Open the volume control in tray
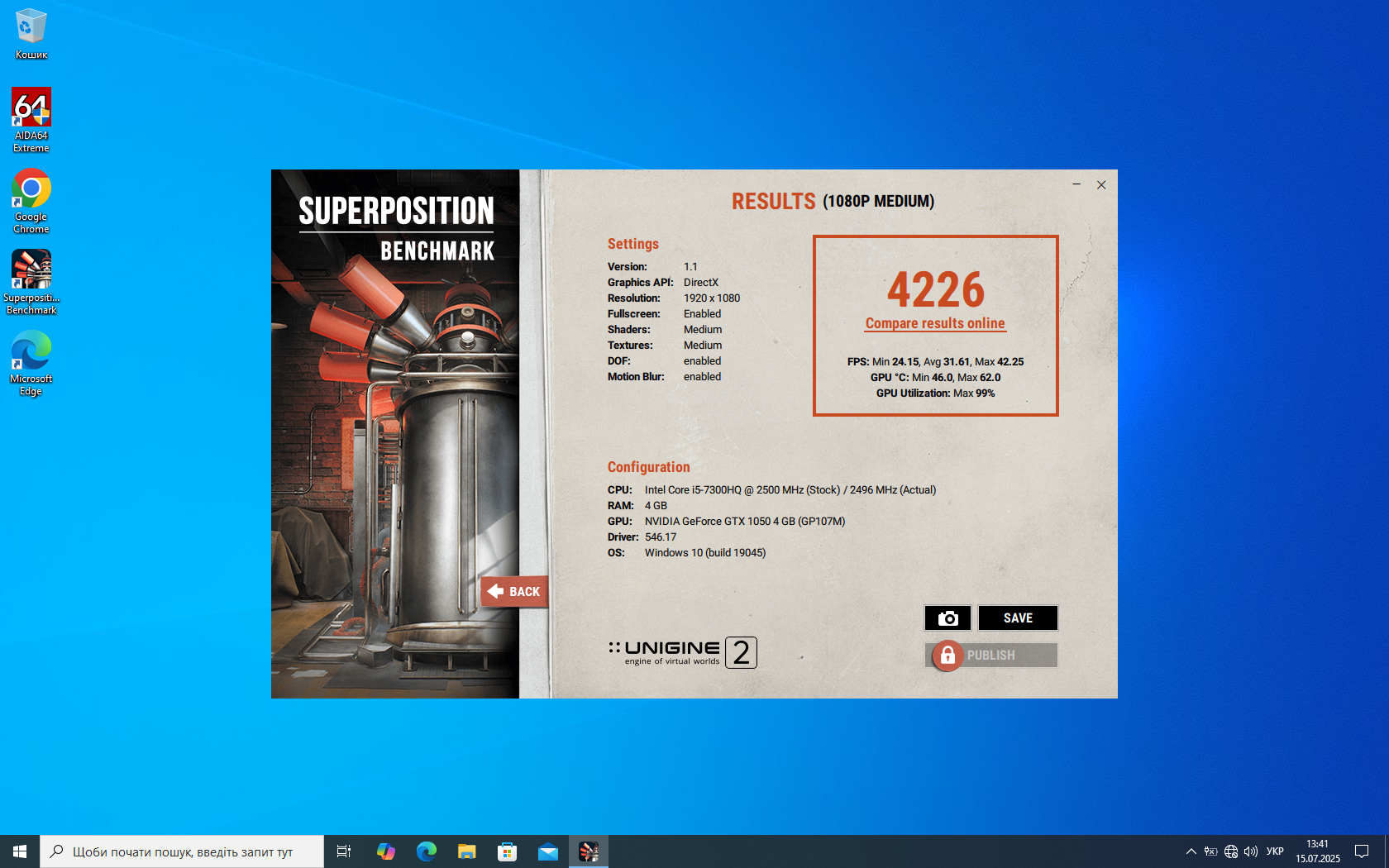1389x868 pixels. click(x=1251, y=851)
